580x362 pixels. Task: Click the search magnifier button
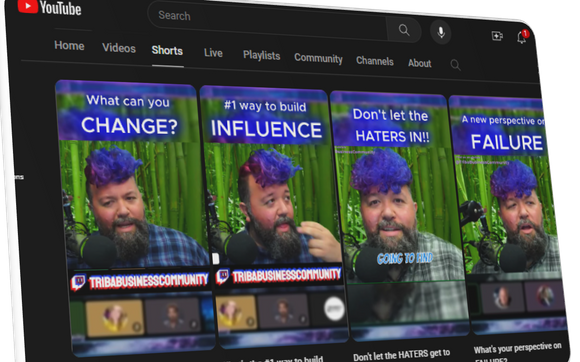click(404, 30)
